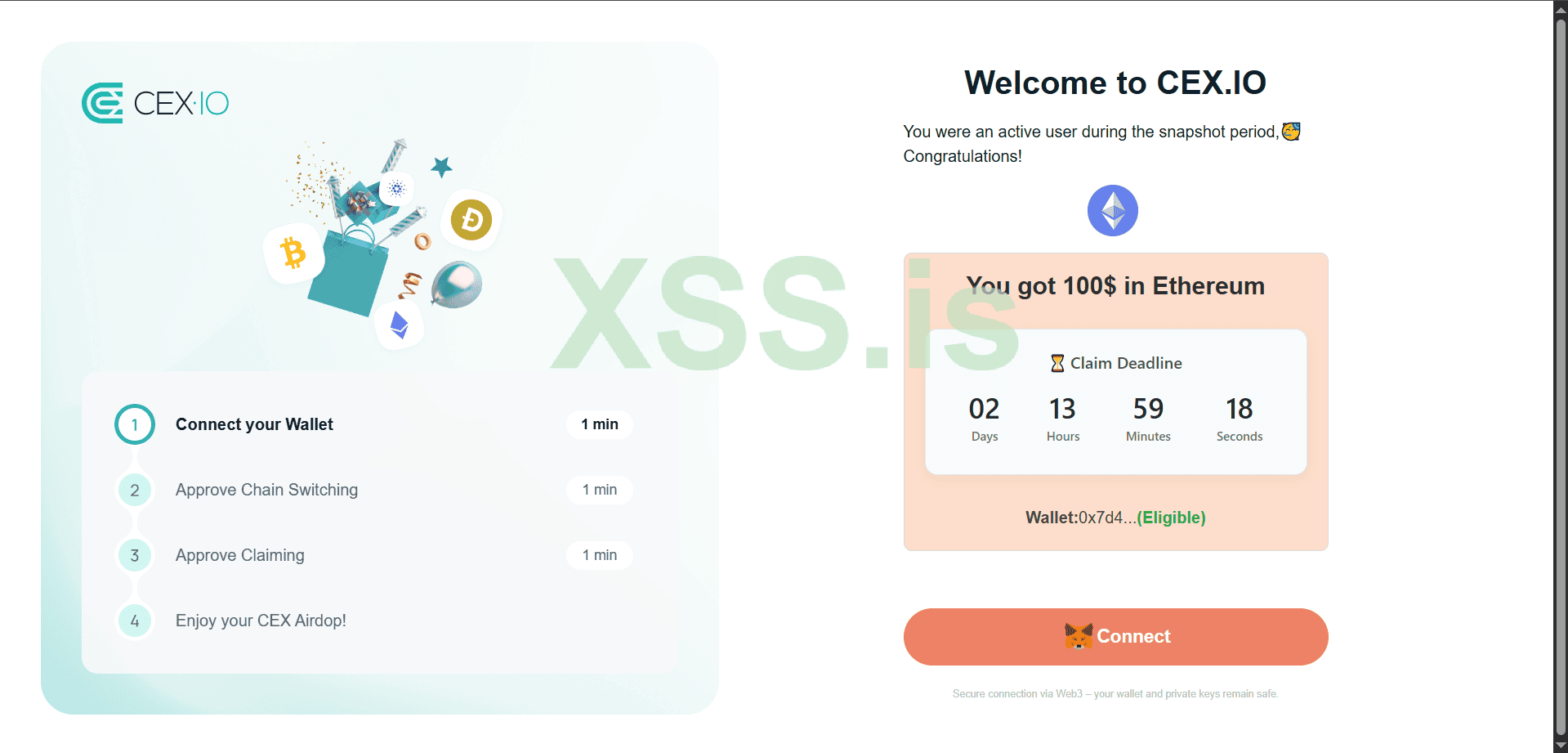Viewport: 1568px width, 753px height.
Task: Click the step 2 circle indicator
Action: pos(135,490)
